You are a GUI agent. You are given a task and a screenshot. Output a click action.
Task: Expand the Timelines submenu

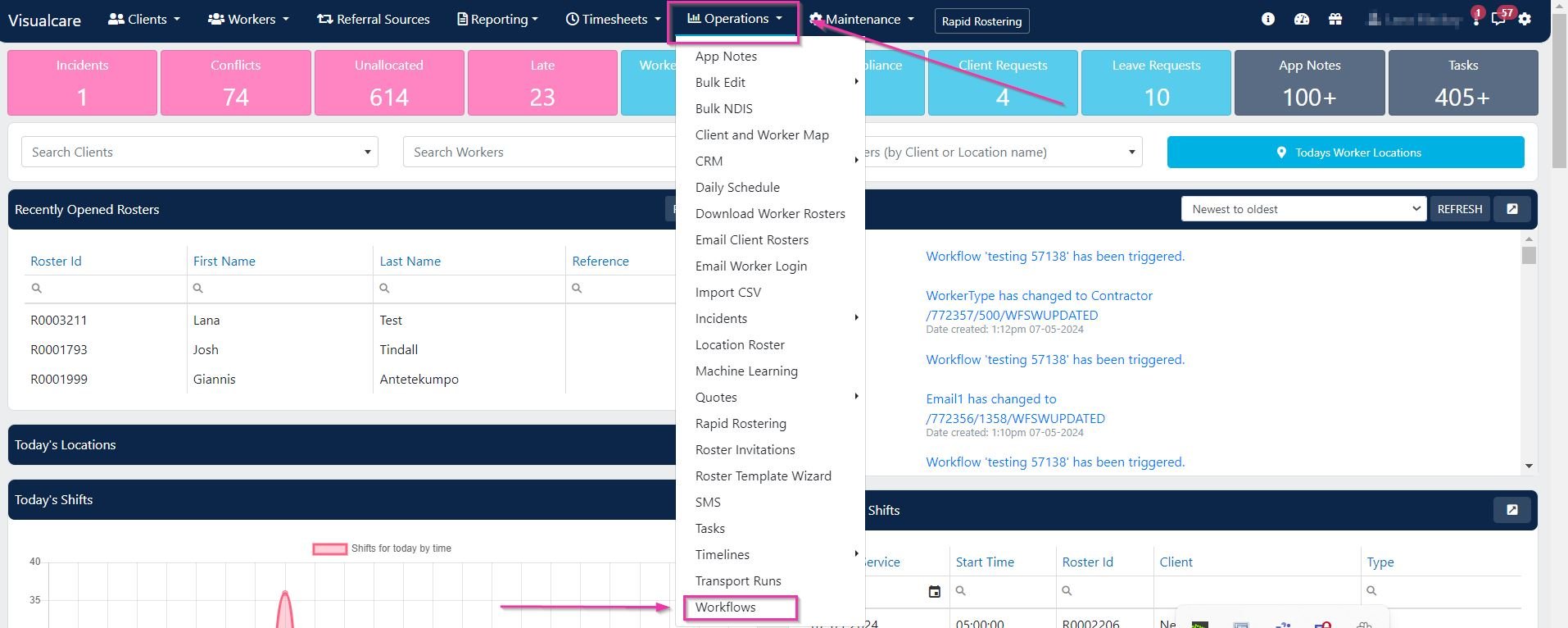(770, 554)
